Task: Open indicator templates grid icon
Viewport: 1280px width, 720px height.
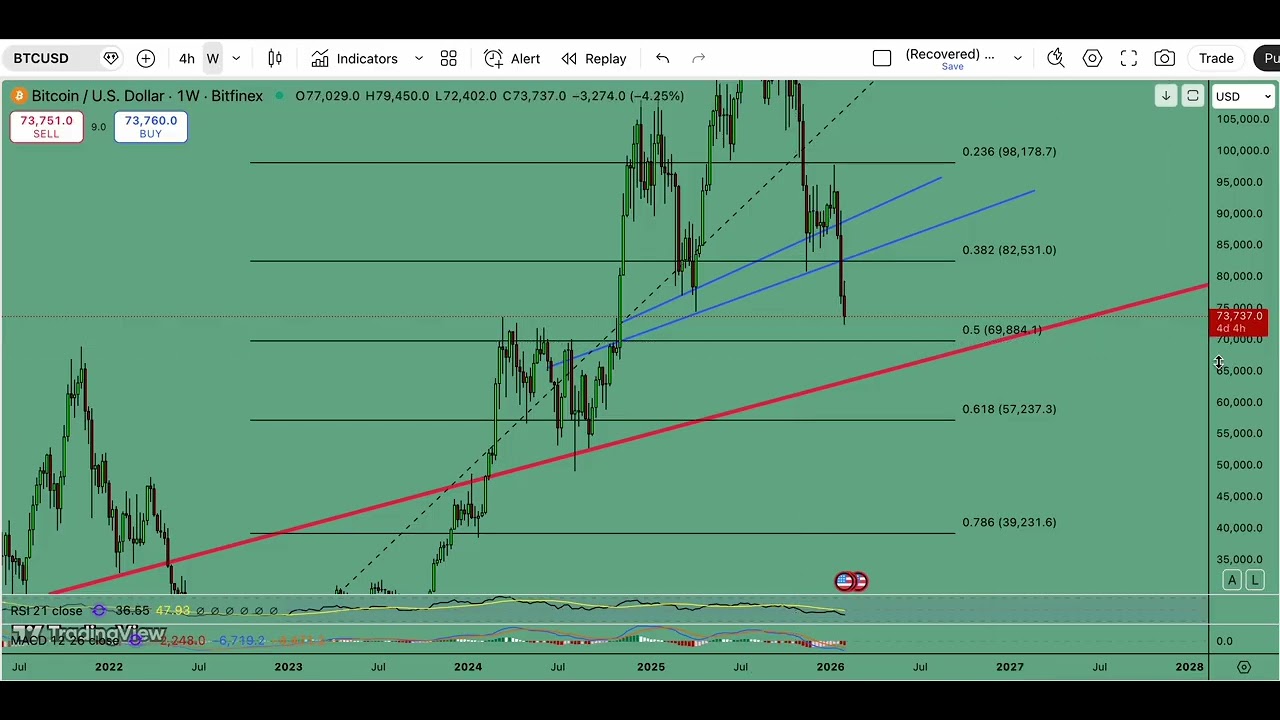Action: click(449, 58)
